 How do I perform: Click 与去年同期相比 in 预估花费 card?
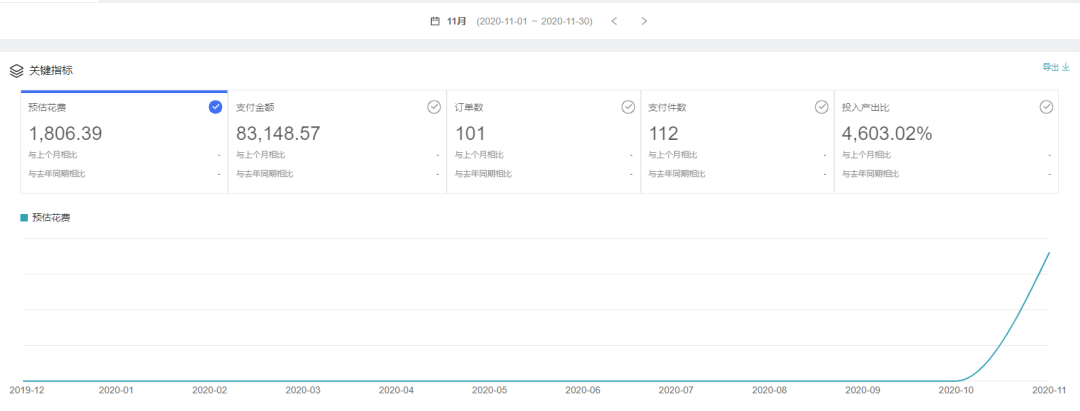[x=57, y=173]
